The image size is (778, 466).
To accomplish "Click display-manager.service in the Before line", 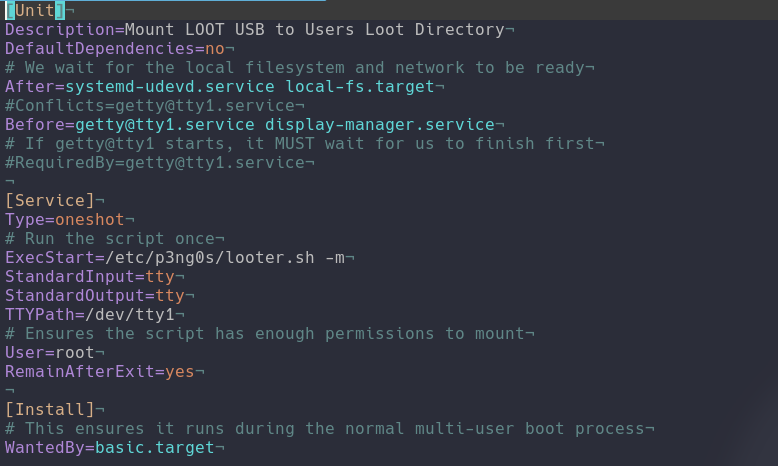I will (380, 125).
